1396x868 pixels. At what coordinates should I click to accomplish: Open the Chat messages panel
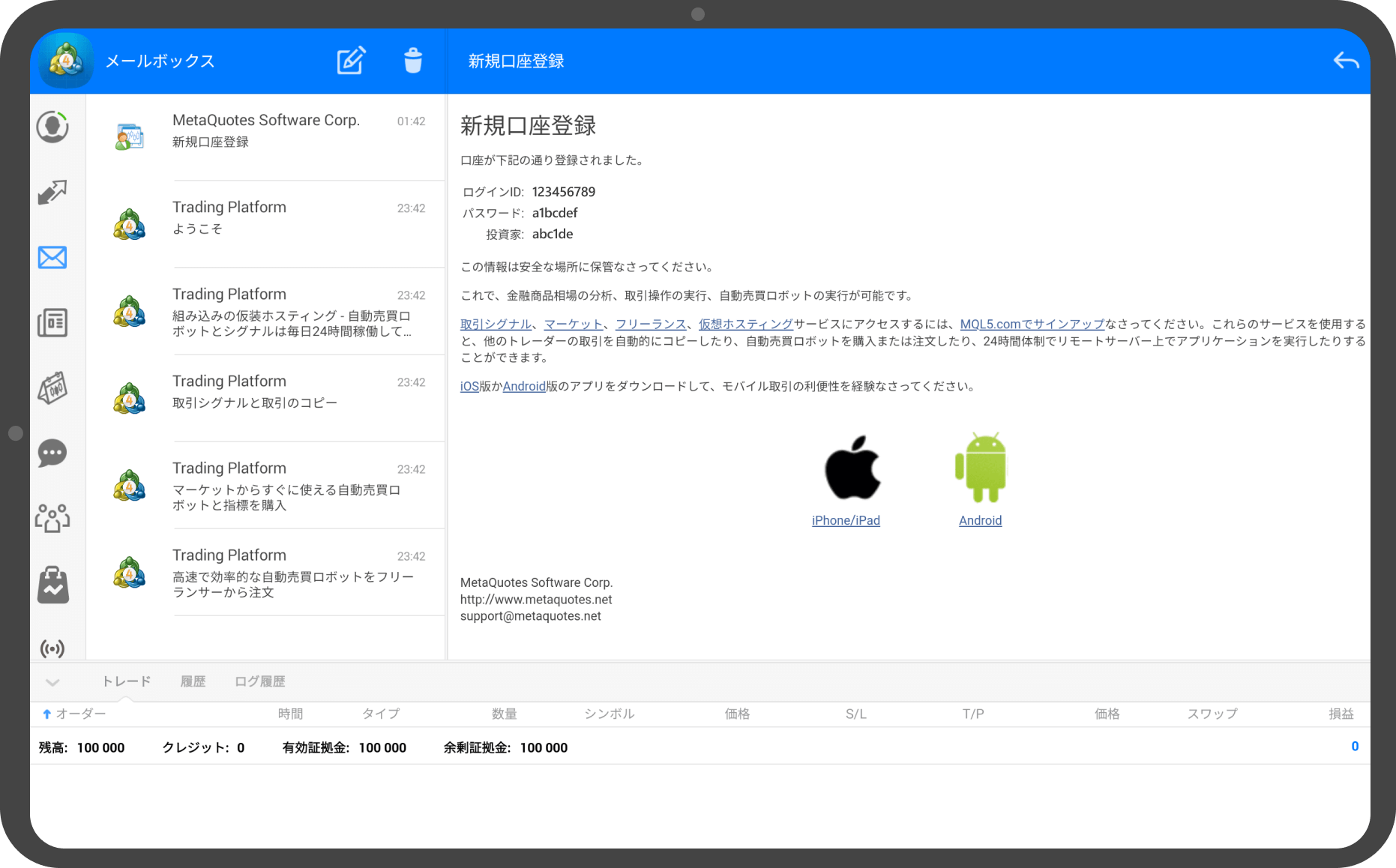[x=52, y=453]
